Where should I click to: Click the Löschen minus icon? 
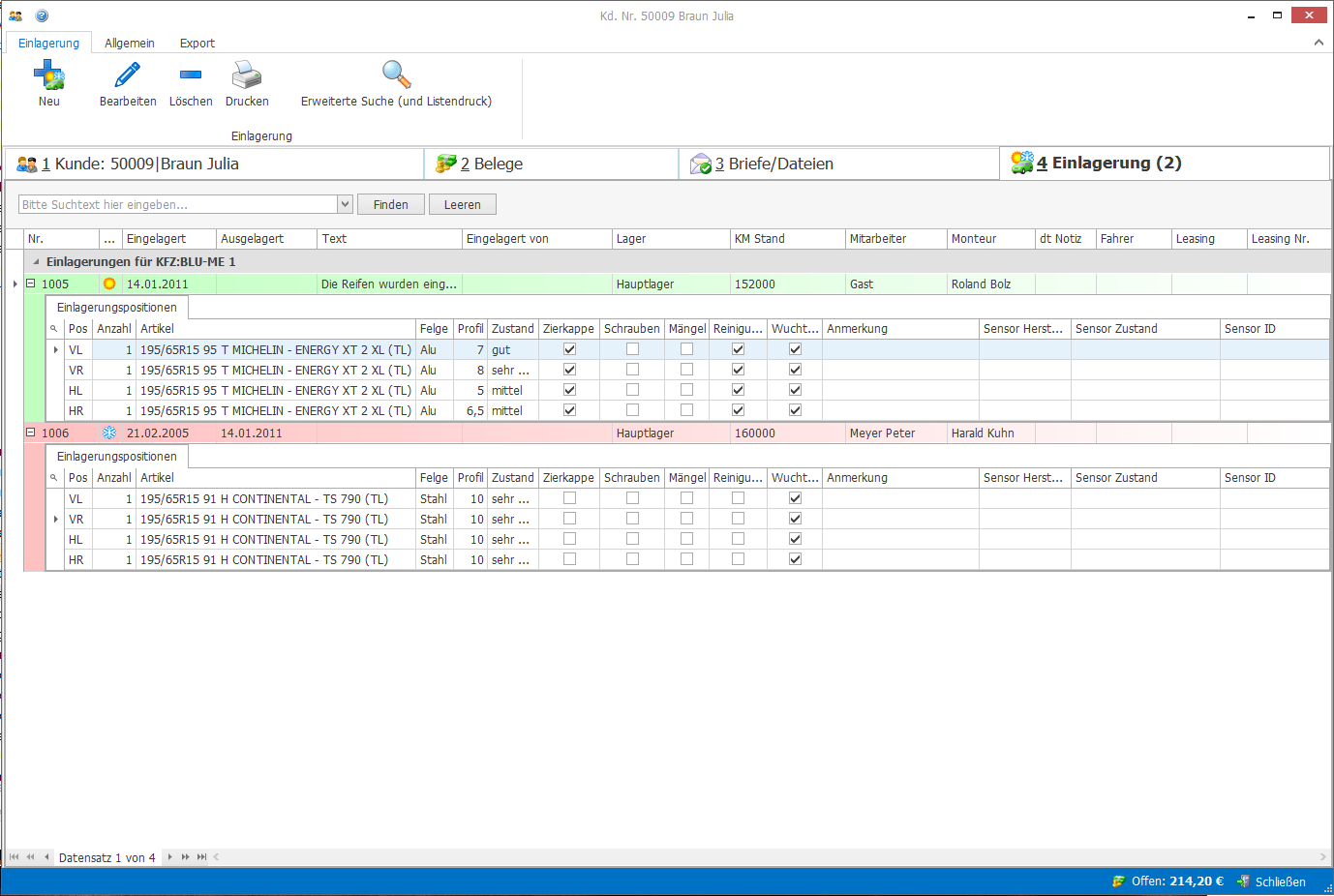tap(191, 75)
